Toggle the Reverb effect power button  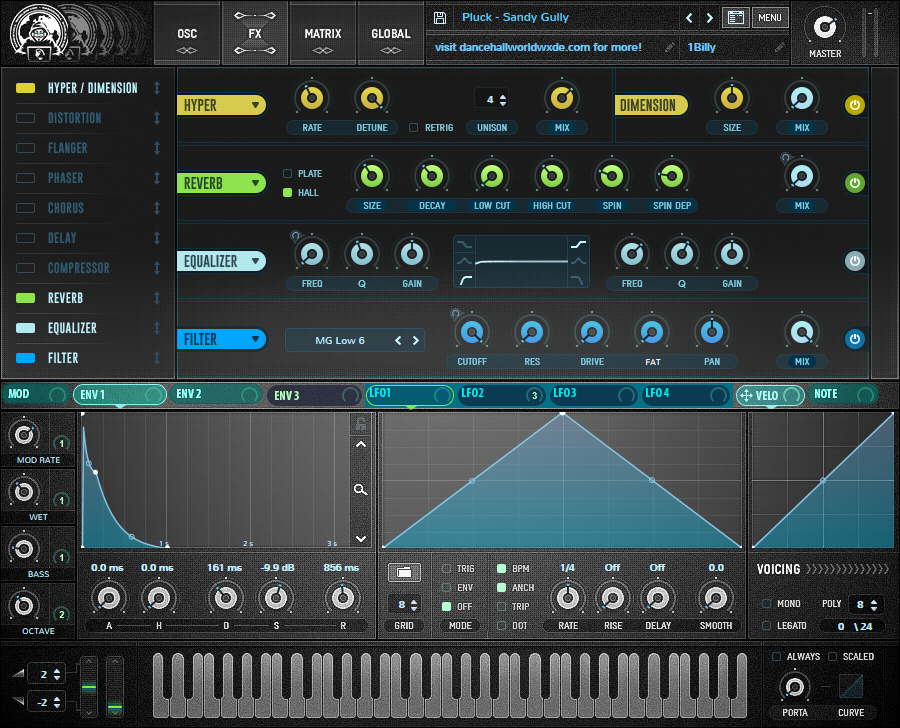click(855, 183)
